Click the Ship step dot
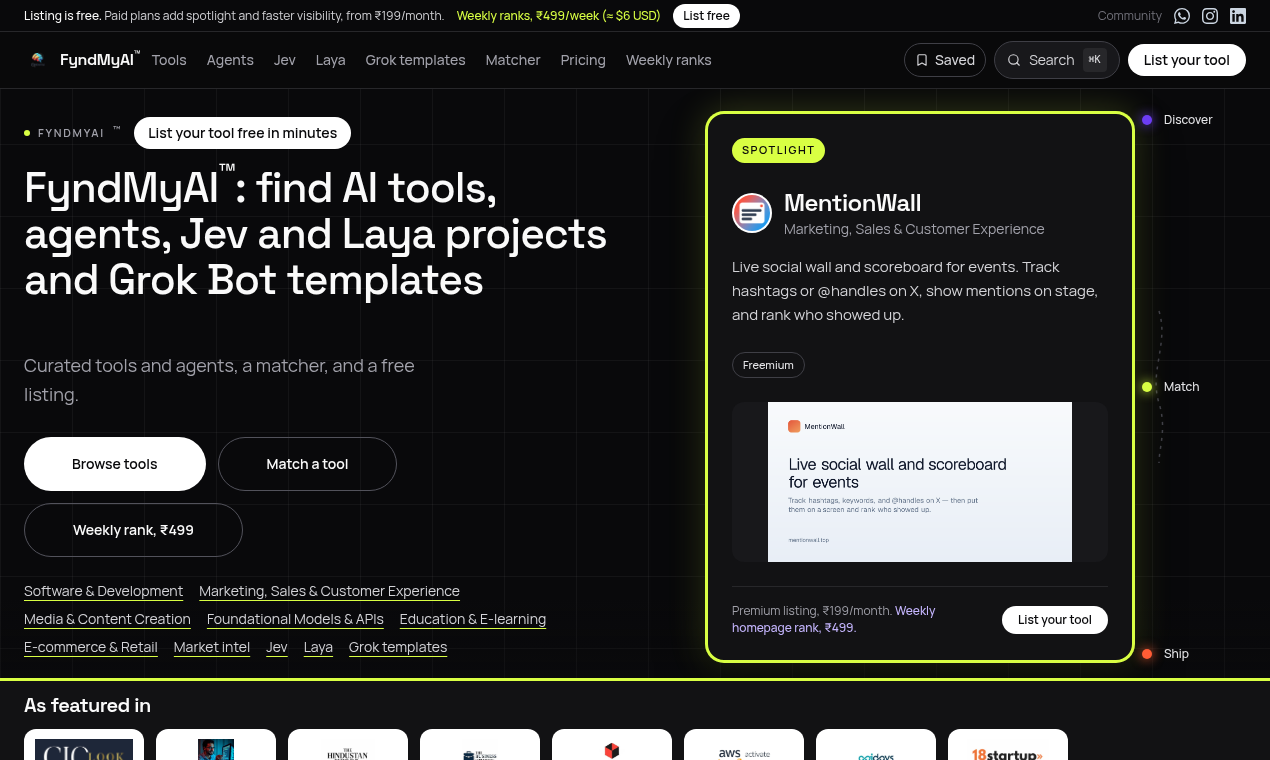 1147,654
